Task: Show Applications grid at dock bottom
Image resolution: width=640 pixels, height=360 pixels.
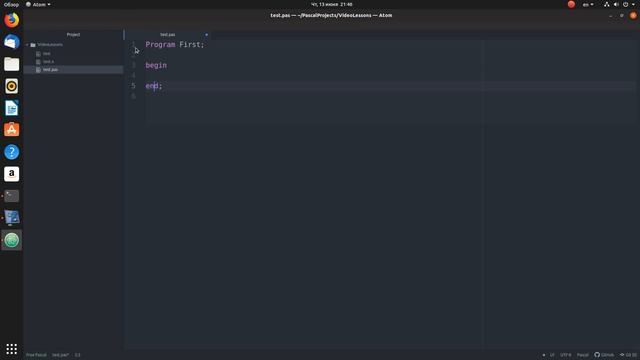Action: click(11, 349)
